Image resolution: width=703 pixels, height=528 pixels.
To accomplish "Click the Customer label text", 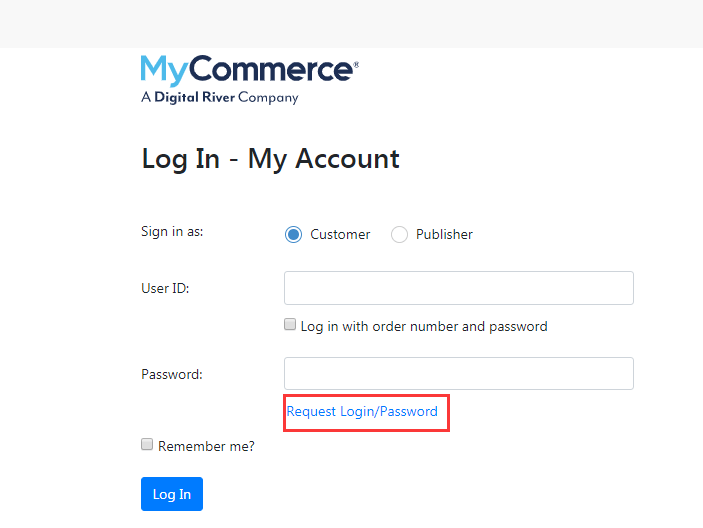I will click(340, 234).
